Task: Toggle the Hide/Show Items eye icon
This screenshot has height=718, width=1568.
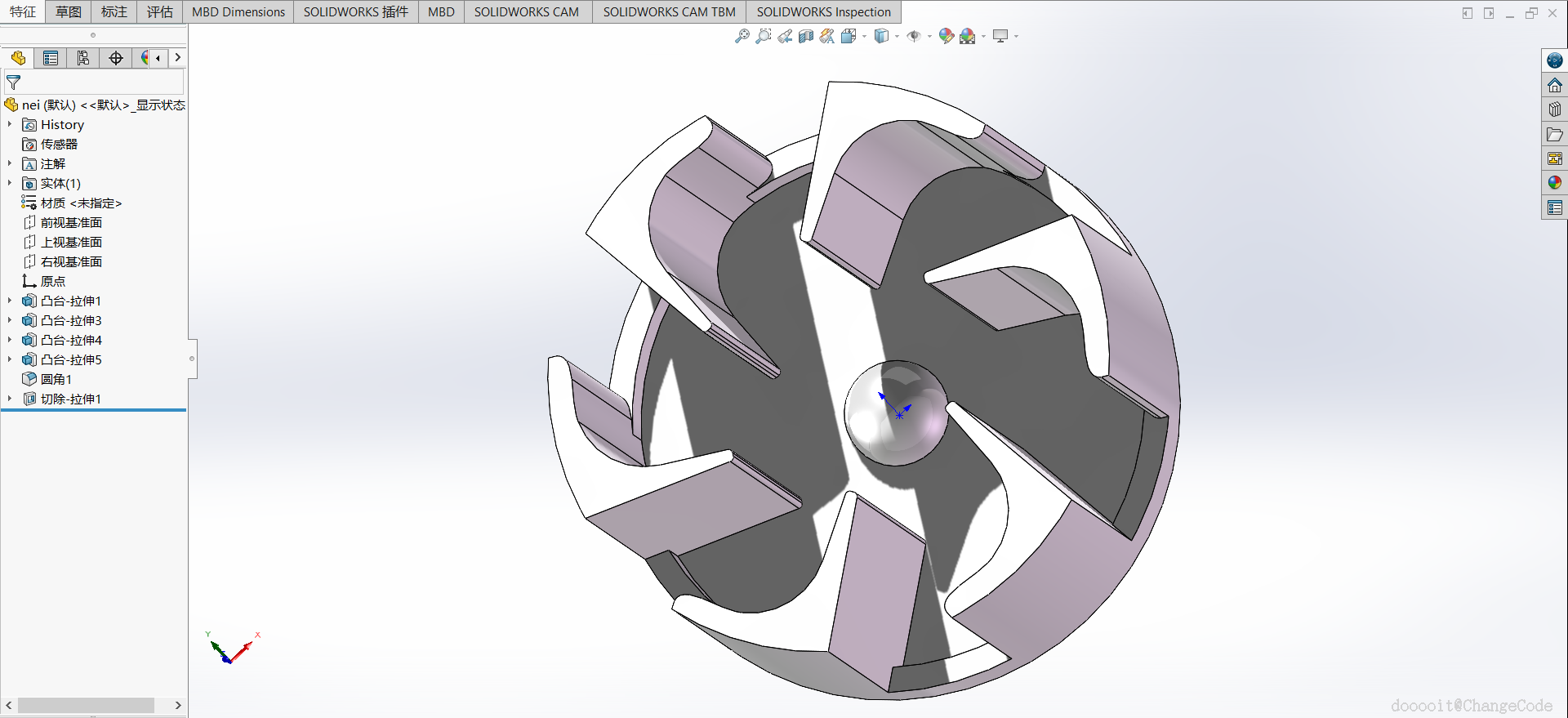Action: point(914,36)
